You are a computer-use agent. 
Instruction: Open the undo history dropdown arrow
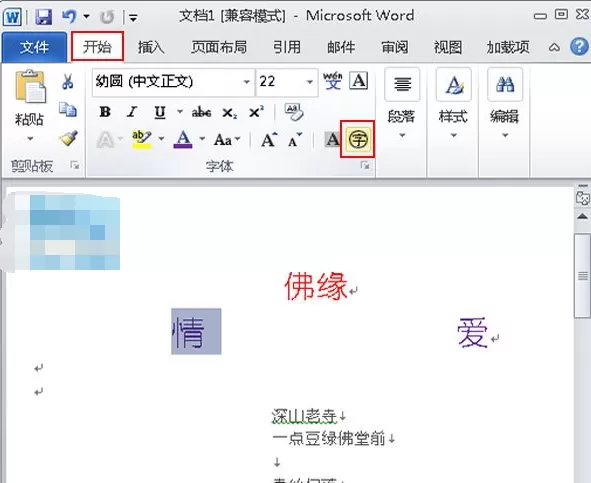click(86, 17)
